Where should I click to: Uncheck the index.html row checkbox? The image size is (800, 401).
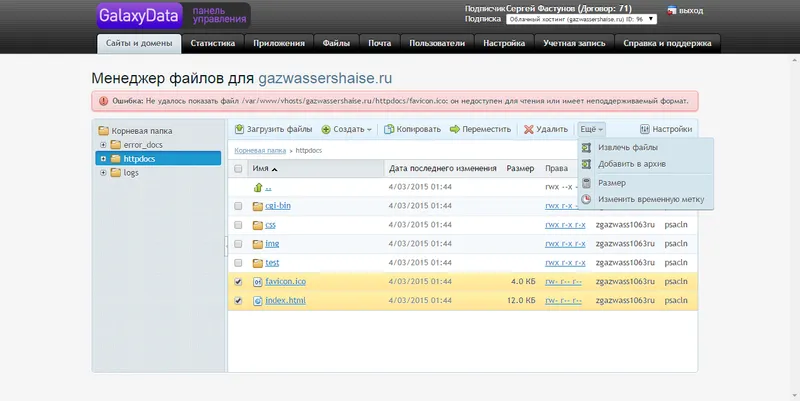(238, 300)
